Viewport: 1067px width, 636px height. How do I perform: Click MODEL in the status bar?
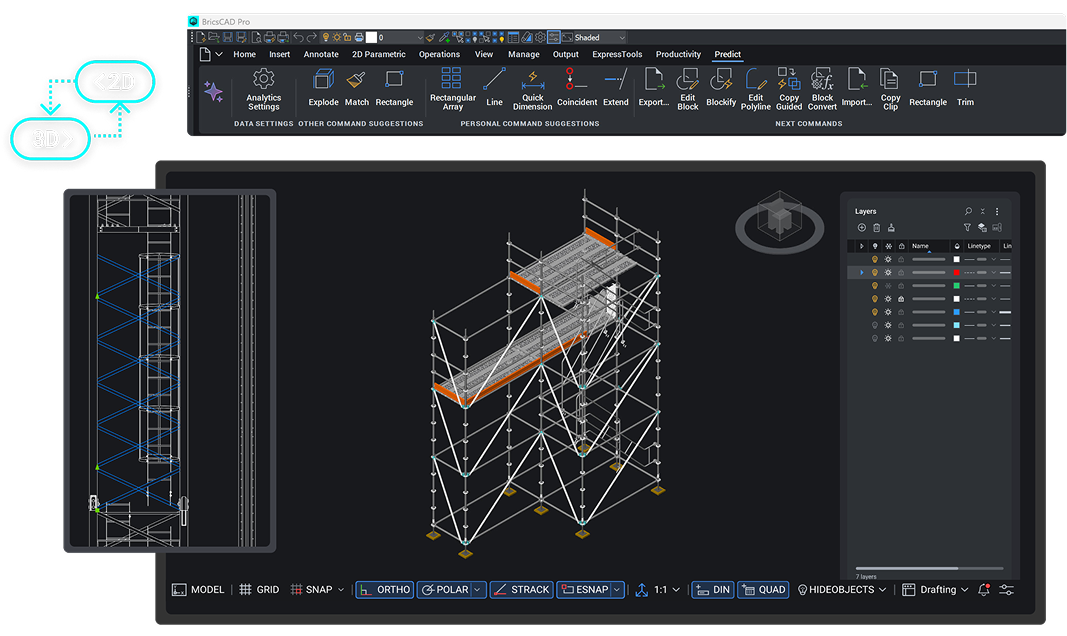tap(198, 590)
